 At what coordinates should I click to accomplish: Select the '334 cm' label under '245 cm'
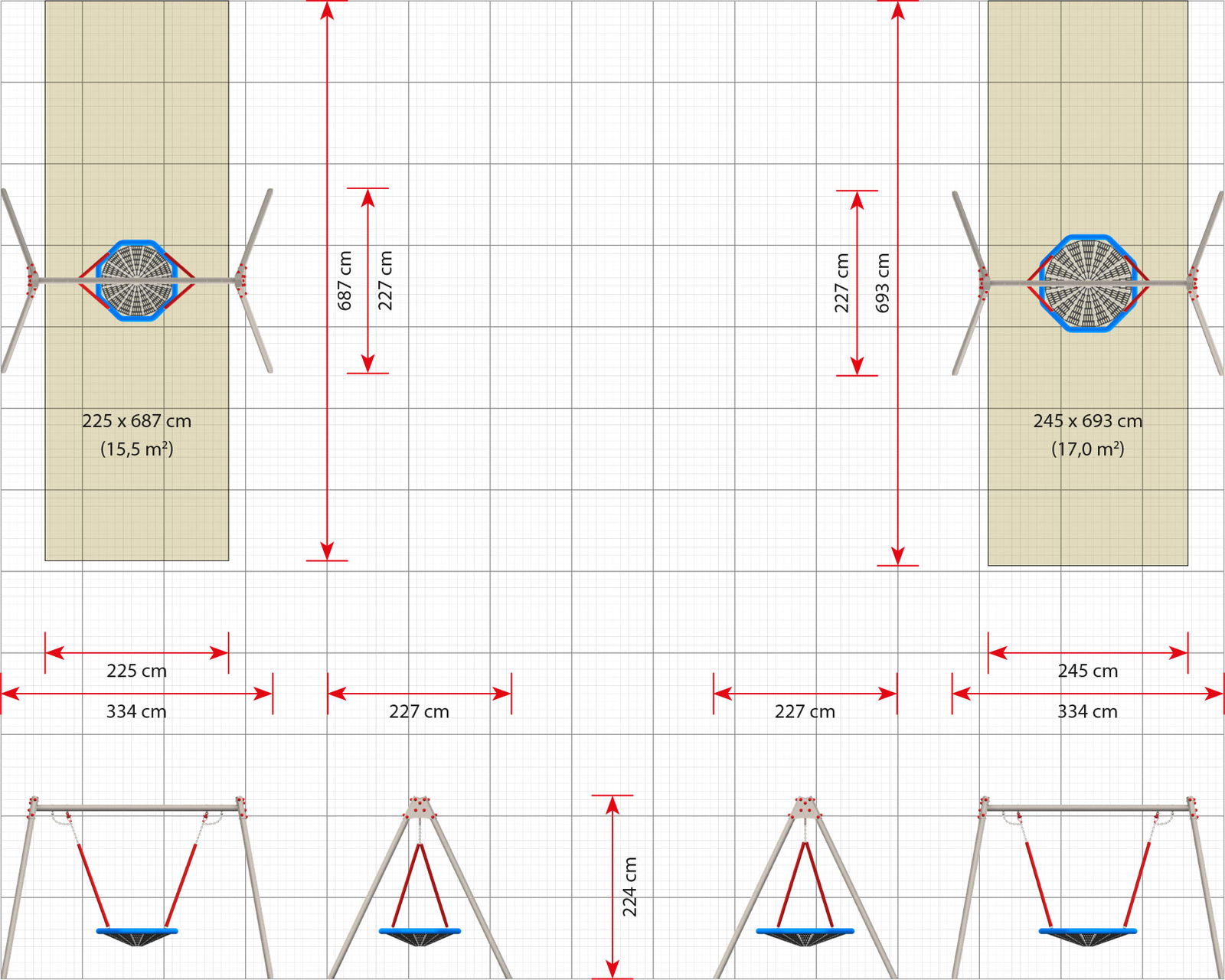click(x=1087, y=711)
